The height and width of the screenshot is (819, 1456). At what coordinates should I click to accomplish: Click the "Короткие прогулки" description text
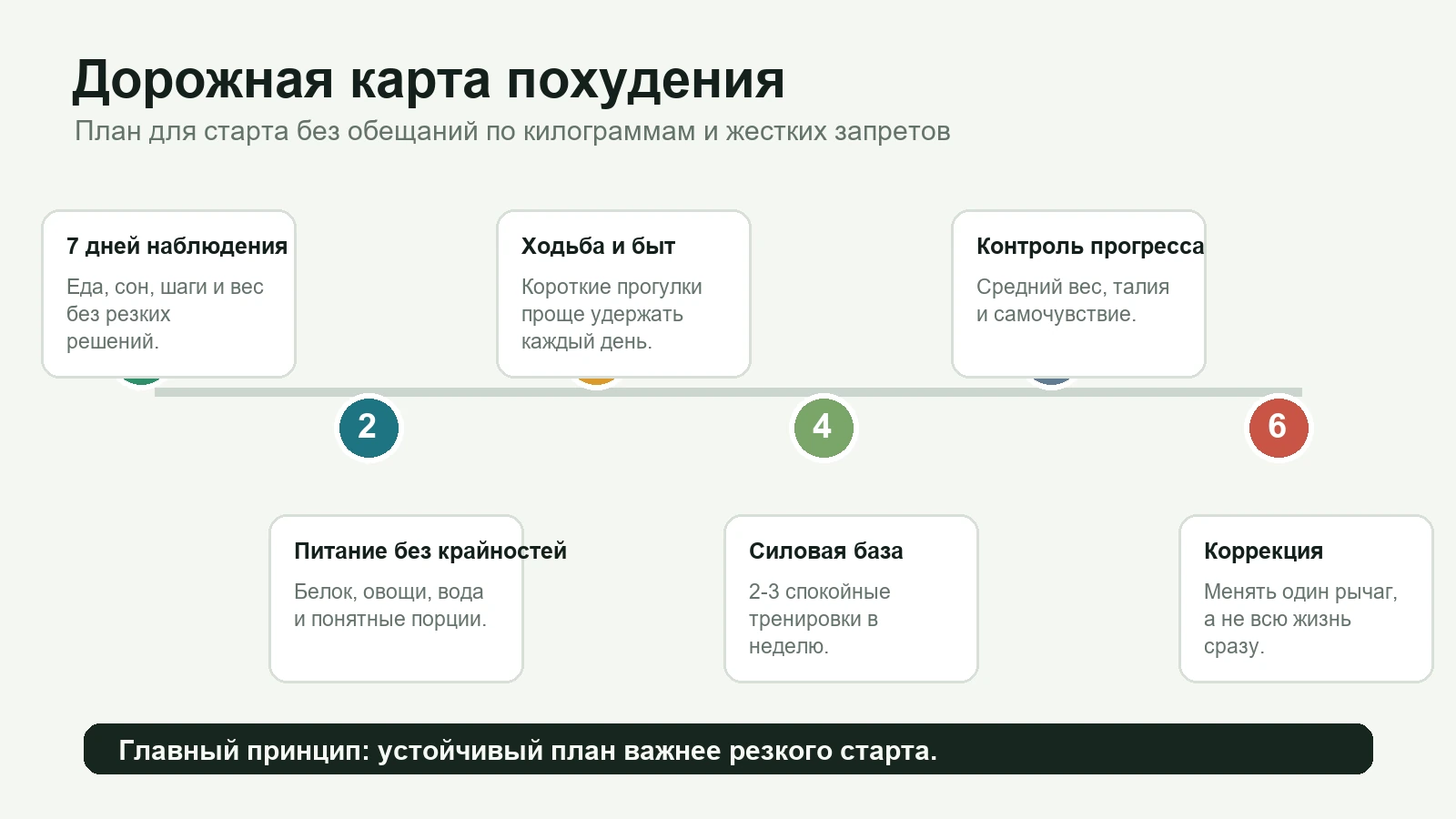pyautogui.click(x=612, y=314)
